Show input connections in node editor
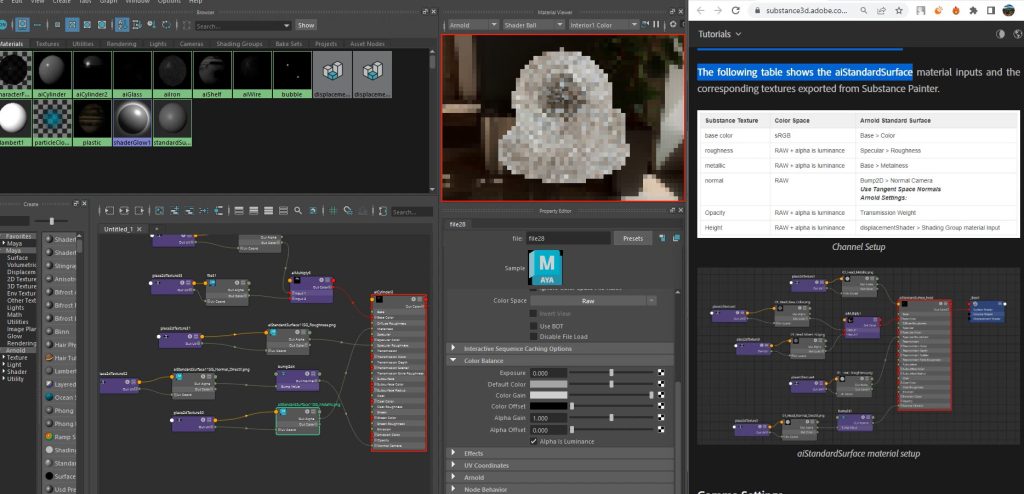 coord(108,211)
